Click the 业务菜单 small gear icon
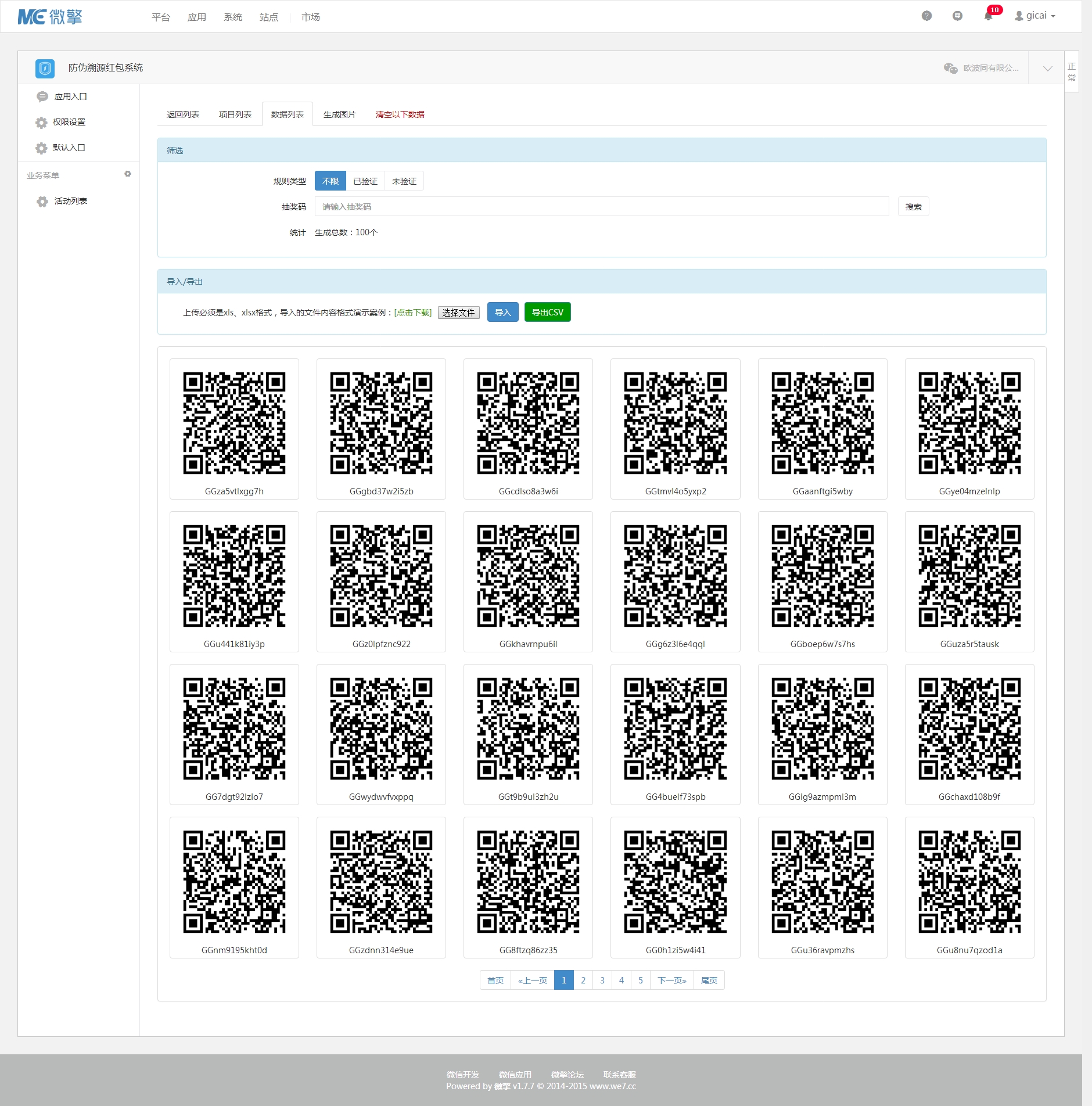 point(128,174)
